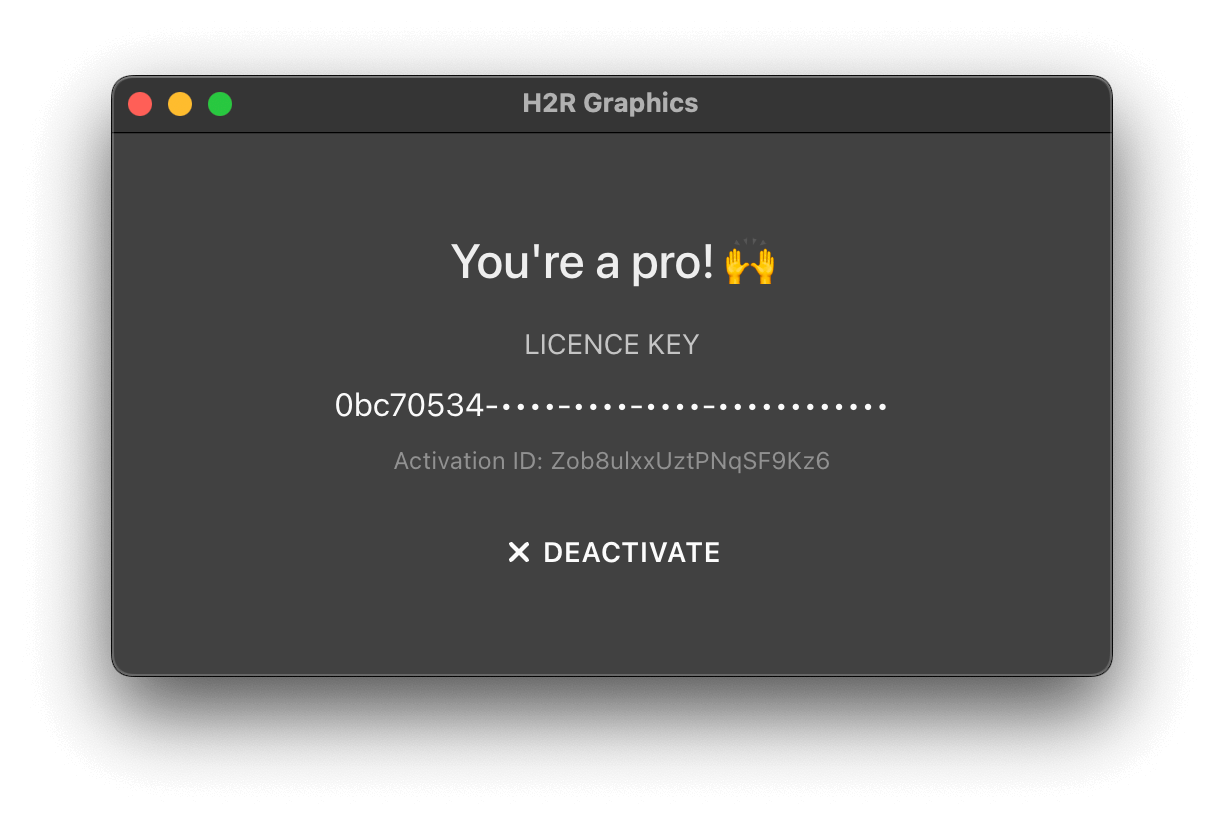Maximize window with green button
Screen dimensions: 1224x824
pos(220,104)
